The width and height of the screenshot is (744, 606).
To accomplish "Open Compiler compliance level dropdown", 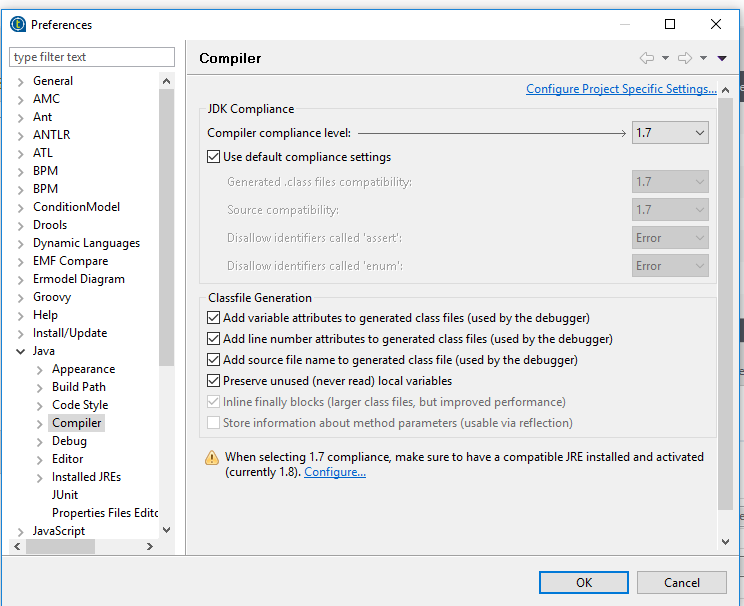I will pos(670,132).
